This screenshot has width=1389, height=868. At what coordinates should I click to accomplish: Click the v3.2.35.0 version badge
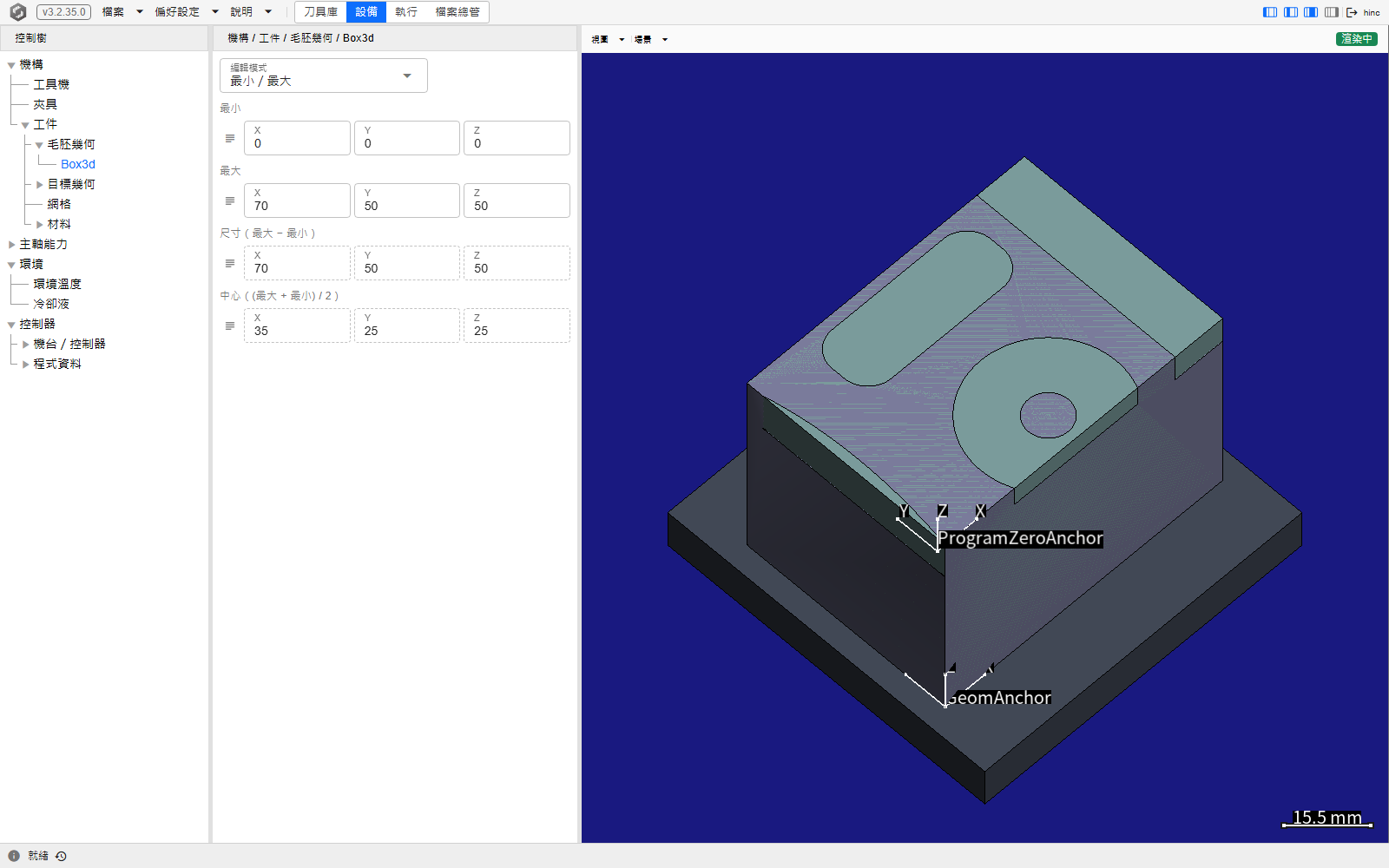point(64,12)
